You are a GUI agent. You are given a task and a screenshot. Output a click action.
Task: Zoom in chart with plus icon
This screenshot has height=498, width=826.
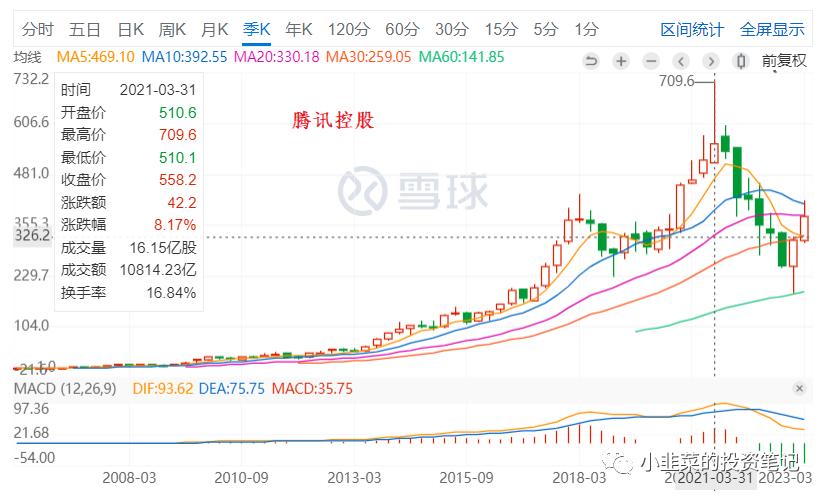[622, 62]
